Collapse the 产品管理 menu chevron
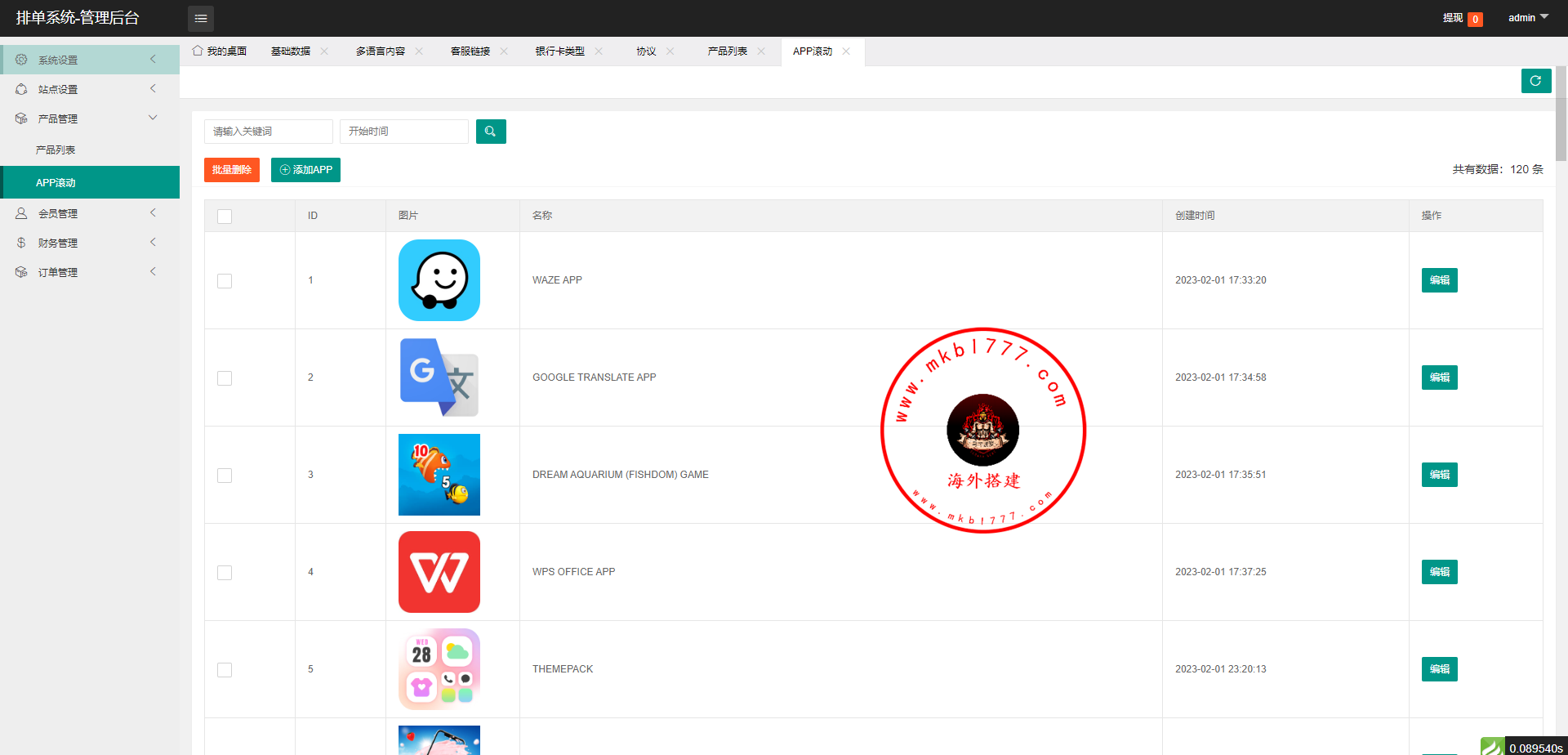 tap(153, 118)
